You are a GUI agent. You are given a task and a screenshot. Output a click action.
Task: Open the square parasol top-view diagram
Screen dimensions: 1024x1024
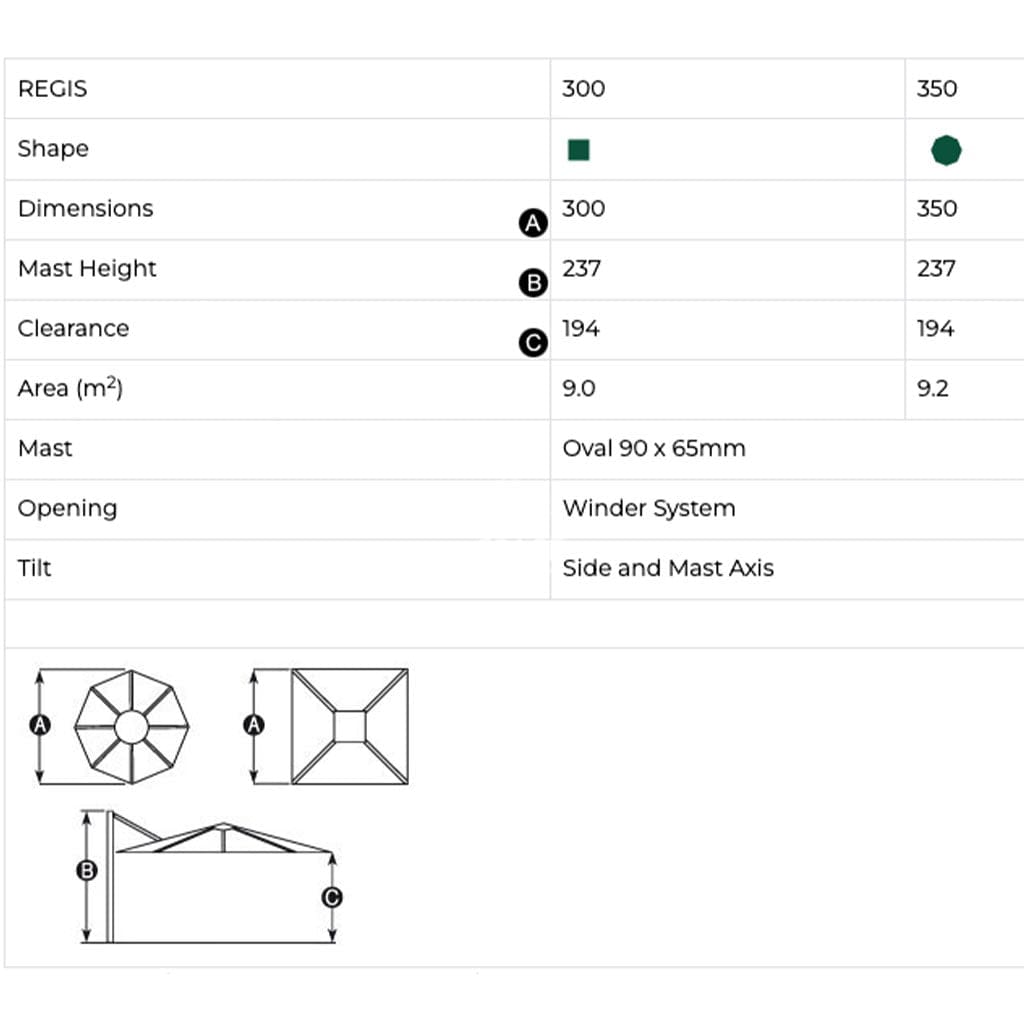coord(349,727)
